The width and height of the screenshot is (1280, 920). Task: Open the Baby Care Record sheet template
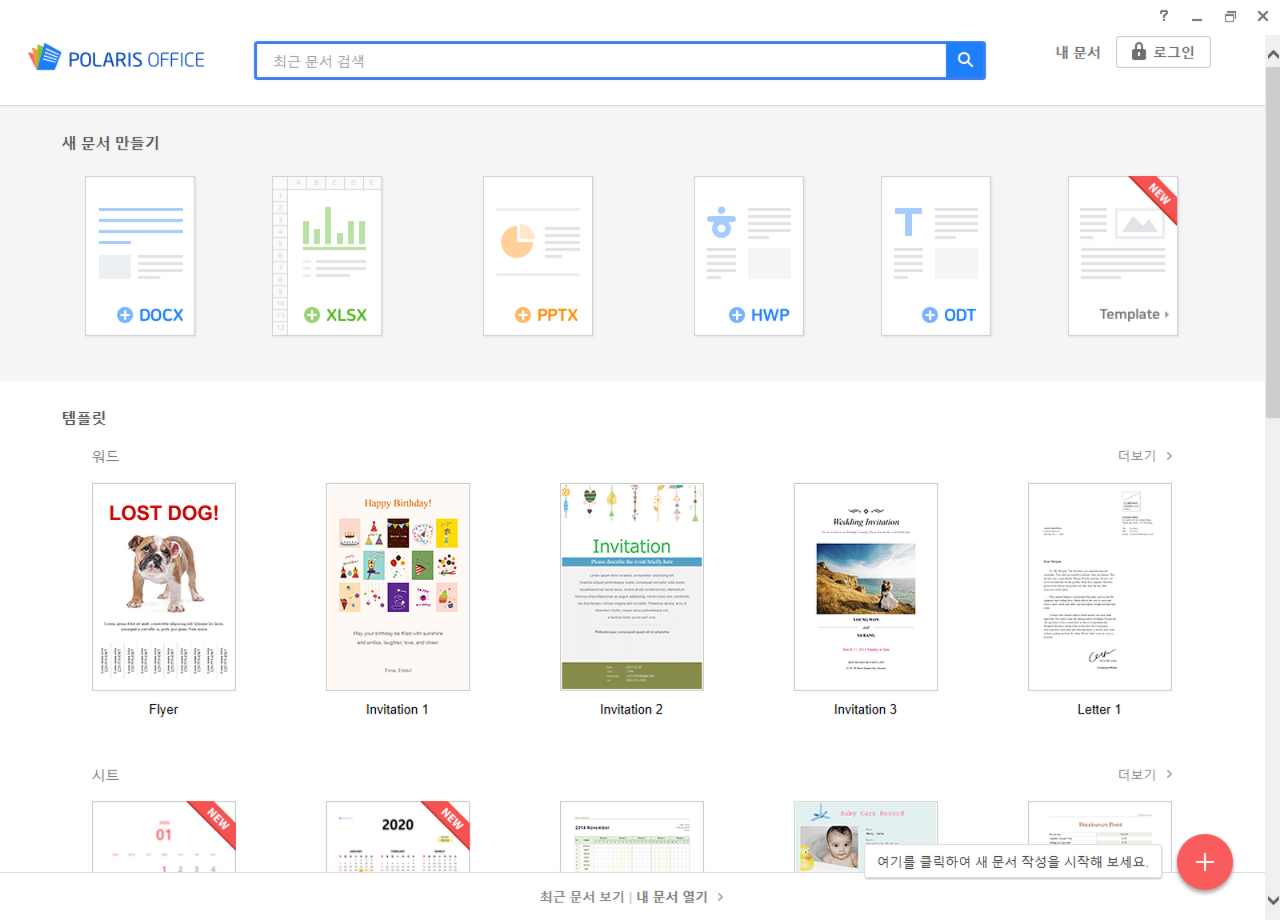click(866, 837)
